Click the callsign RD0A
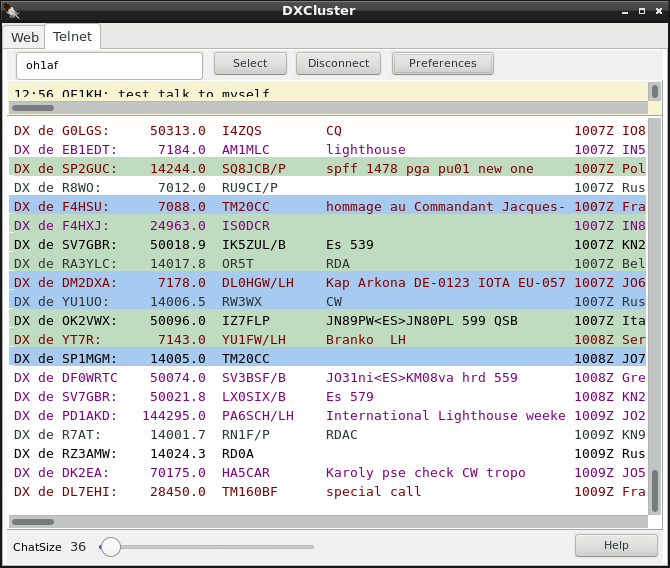This screenshot has height=568, width=670. coord(238,454)
